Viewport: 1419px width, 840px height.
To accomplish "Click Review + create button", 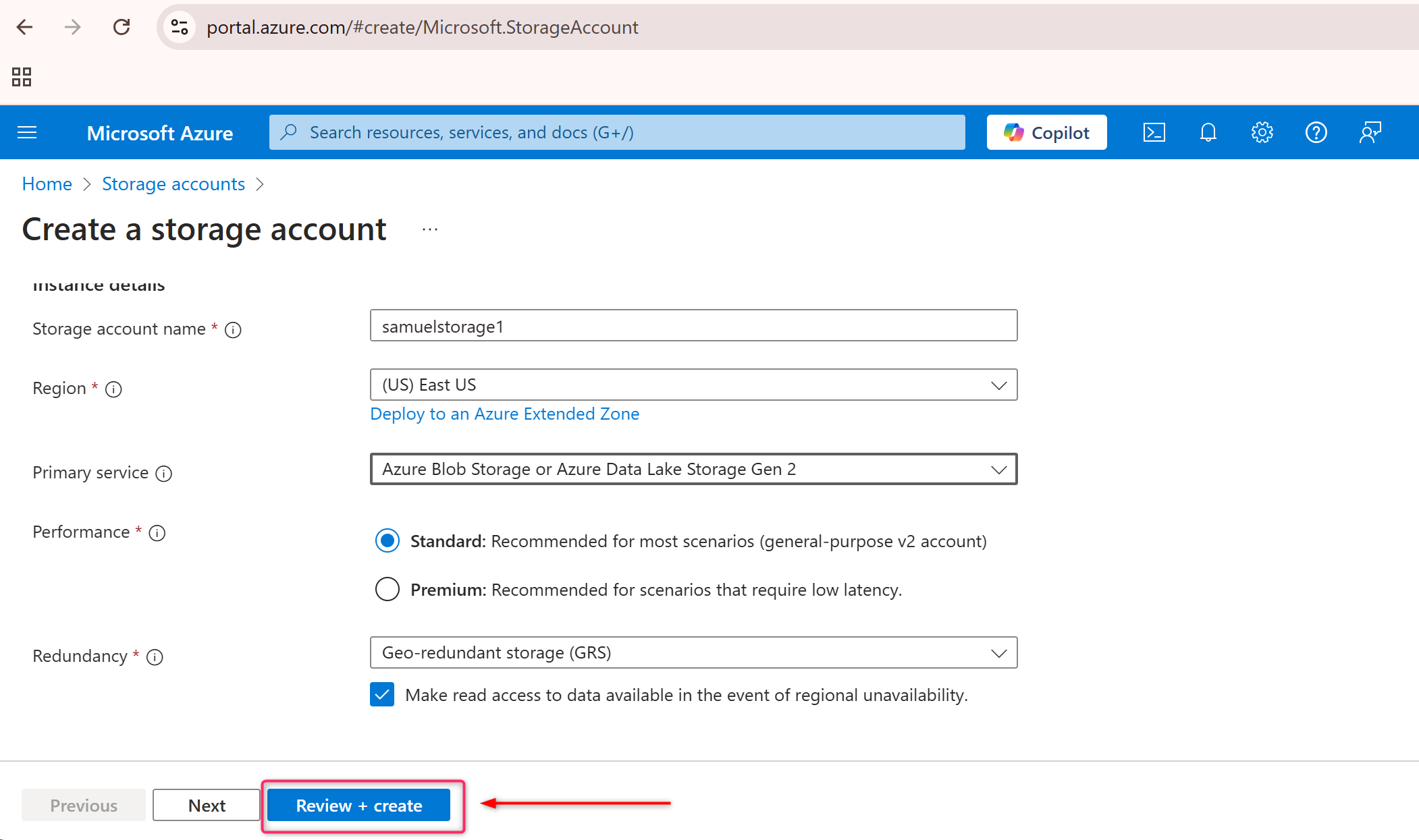I will (359, 805).
